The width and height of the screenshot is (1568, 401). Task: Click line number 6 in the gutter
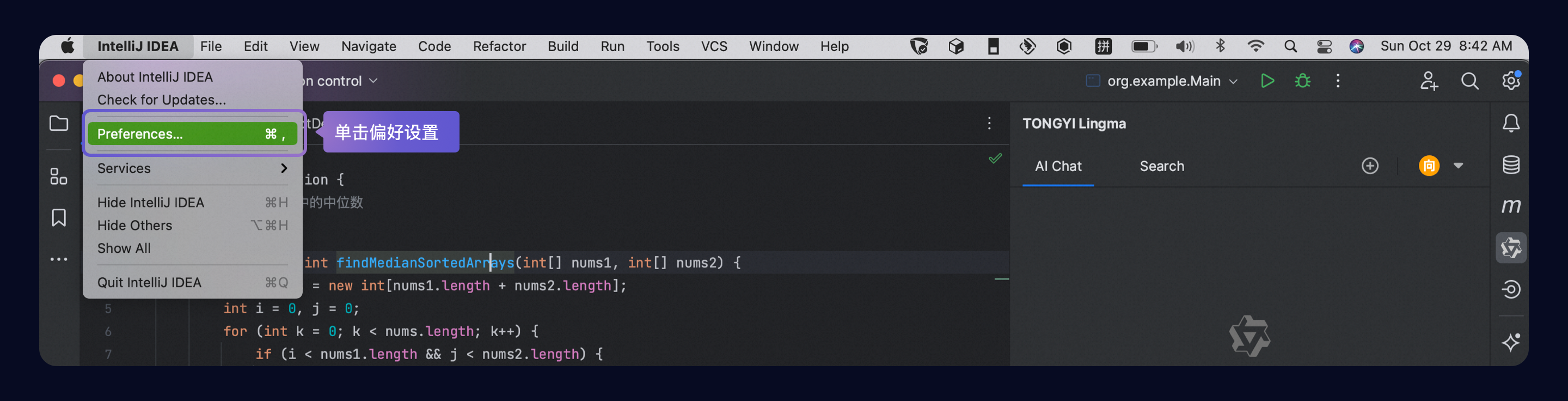(108, 331)
